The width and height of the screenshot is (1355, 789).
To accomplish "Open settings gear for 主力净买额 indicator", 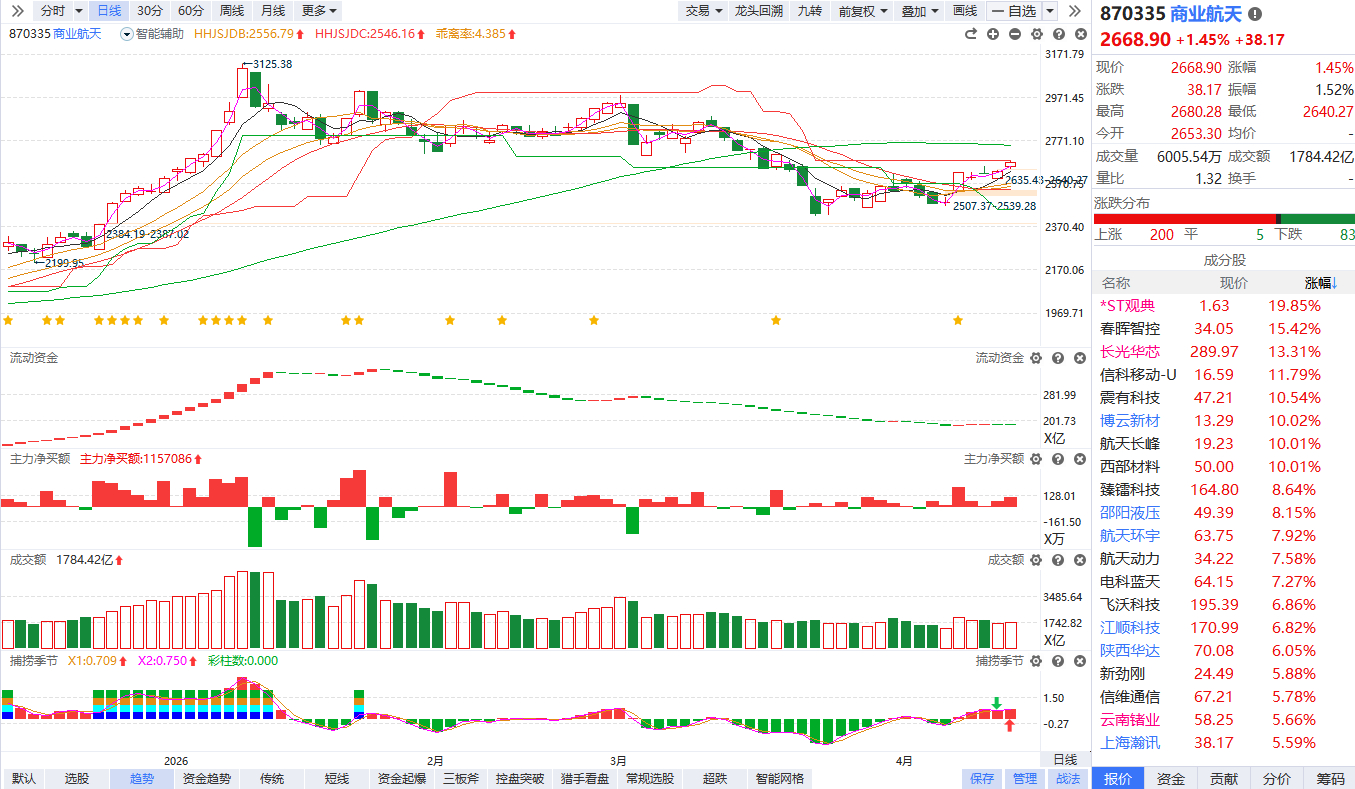I will pyautogui.click(x=1036, y=459).
